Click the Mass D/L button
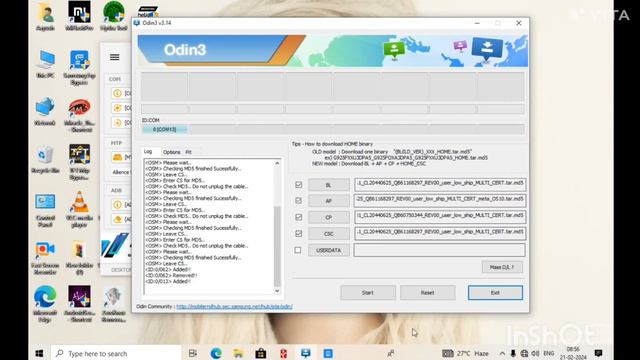640x360 pixels. point(502,267)
